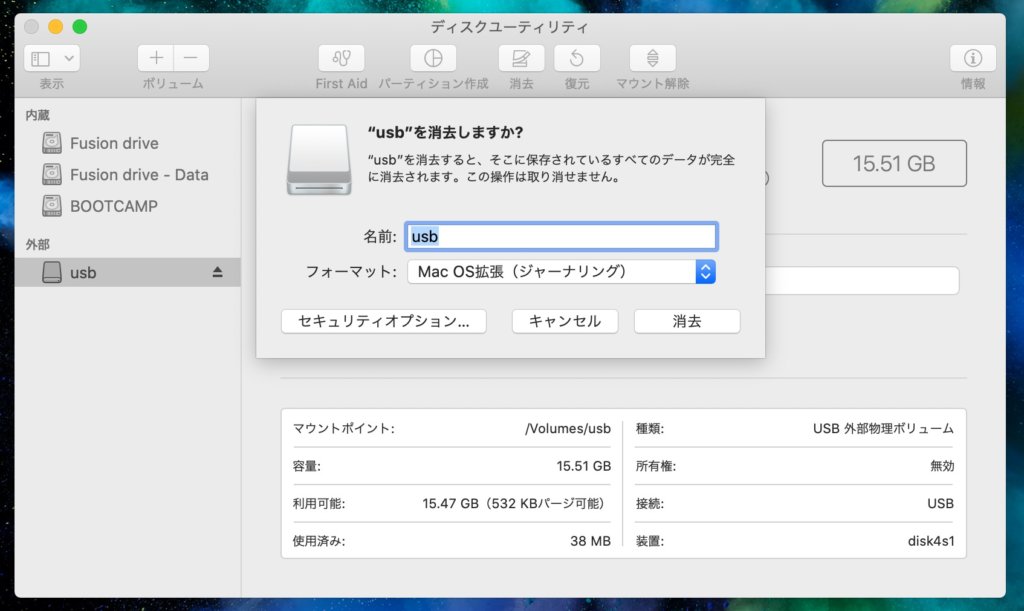Click the 内蔵 sidebar section header

coord(37,116)
